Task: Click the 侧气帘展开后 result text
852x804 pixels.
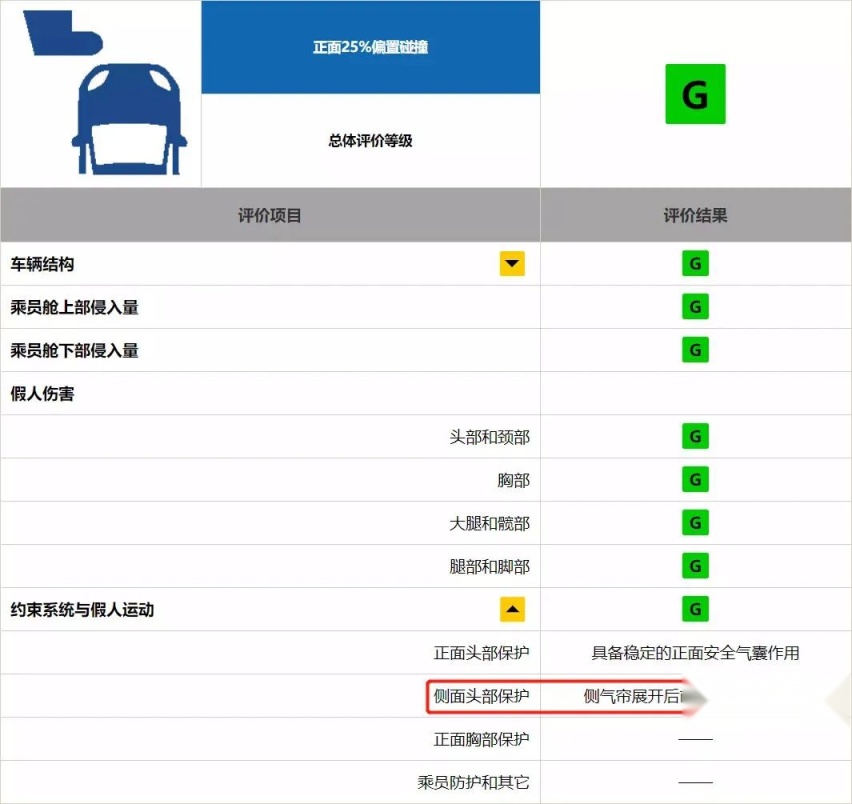Action: [632, 696]
